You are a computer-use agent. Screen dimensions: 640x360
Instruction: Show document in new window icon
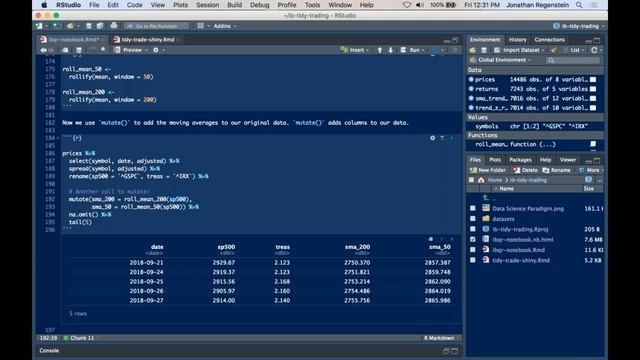tap(65, 50)
